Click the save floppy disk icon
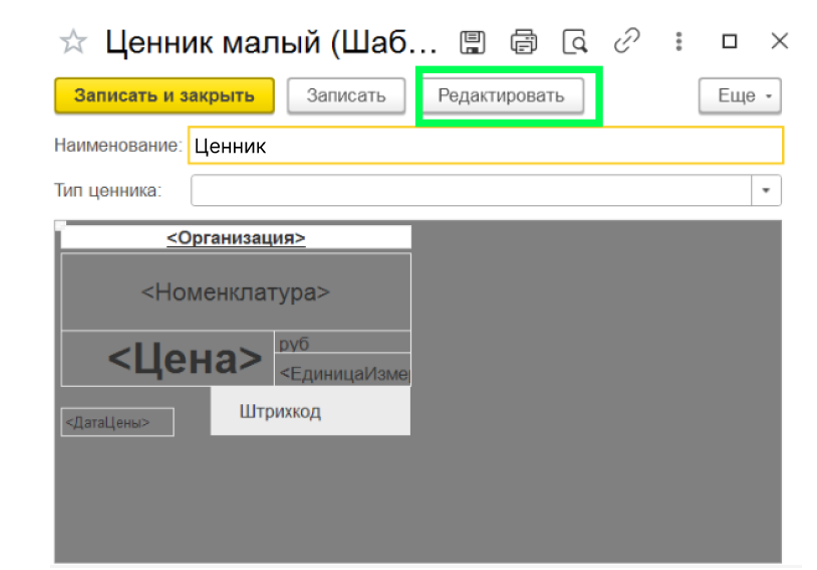817x570 pixels. click(473, 42)
